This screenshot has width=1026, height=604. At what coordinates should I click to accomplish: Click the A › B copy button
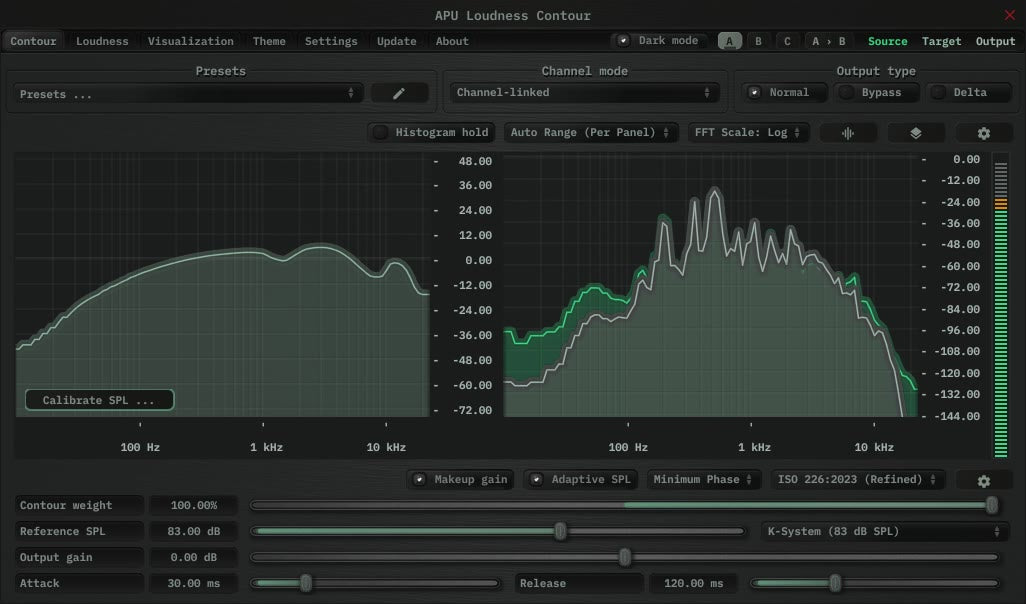(x=829, y=41)
